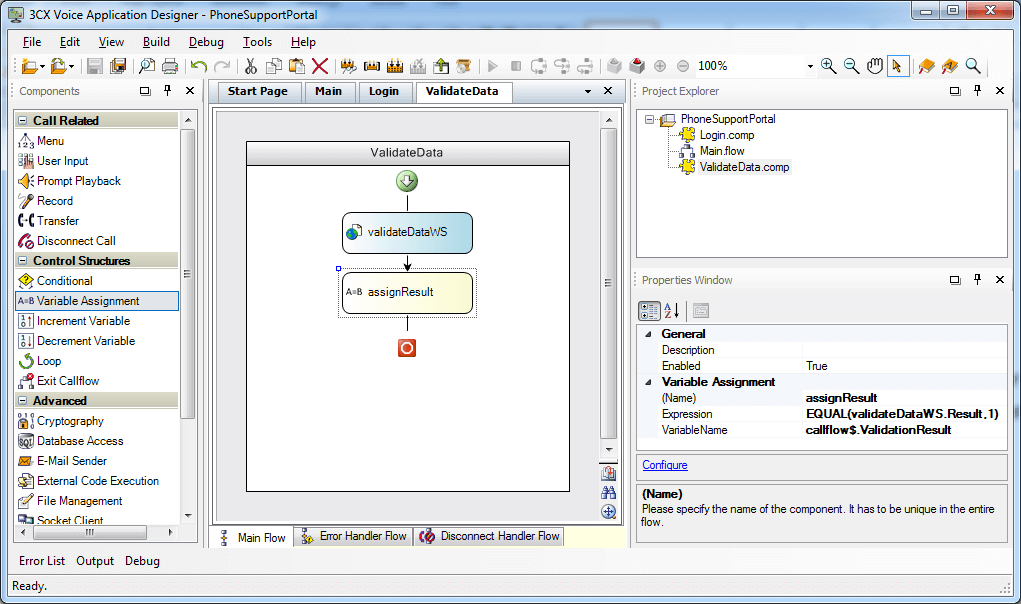Open the zoom percentage dropdown

click(810, 66)
